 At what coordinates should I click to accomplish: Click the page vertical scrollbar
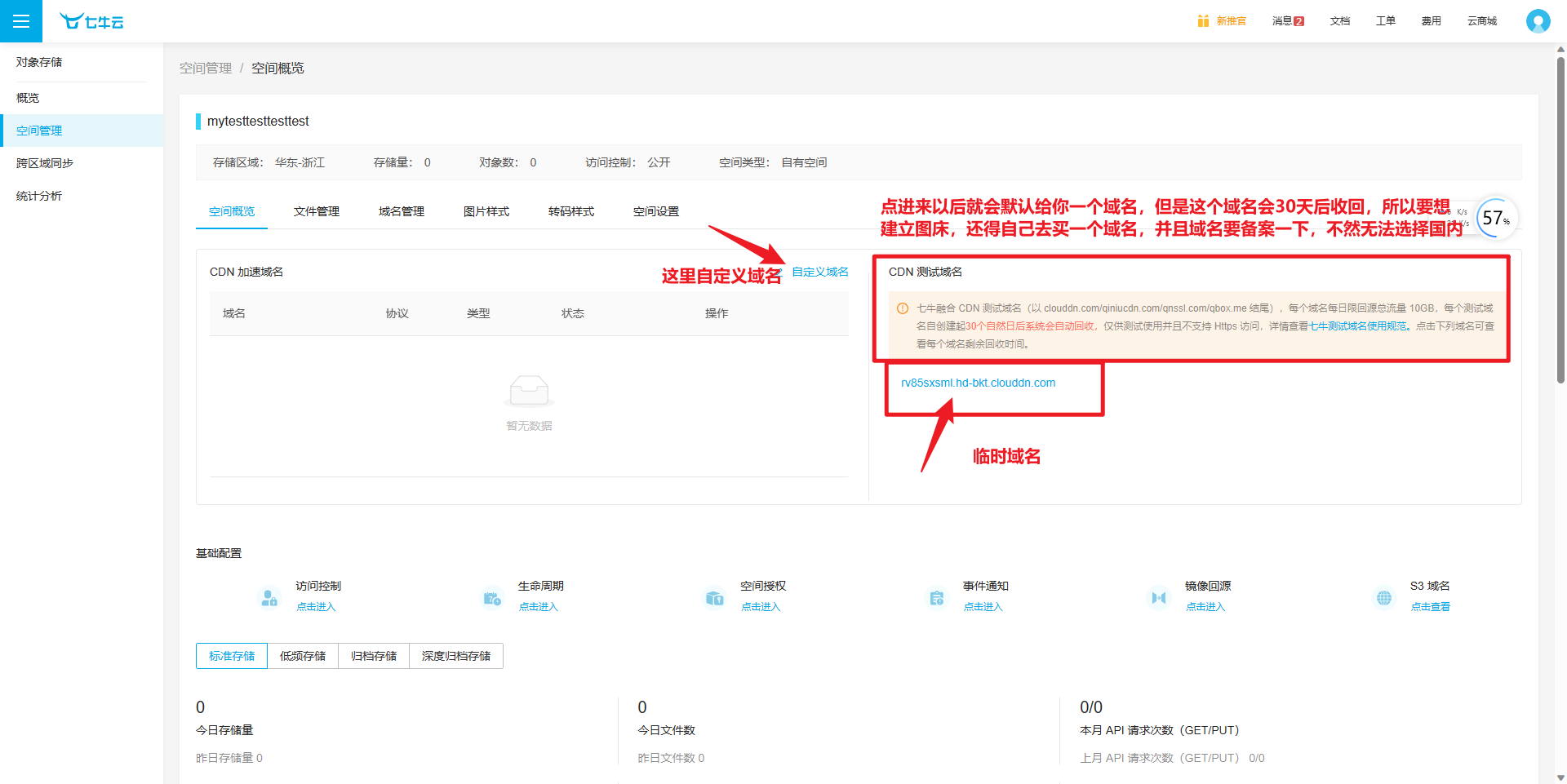(x=1560, y=220)
